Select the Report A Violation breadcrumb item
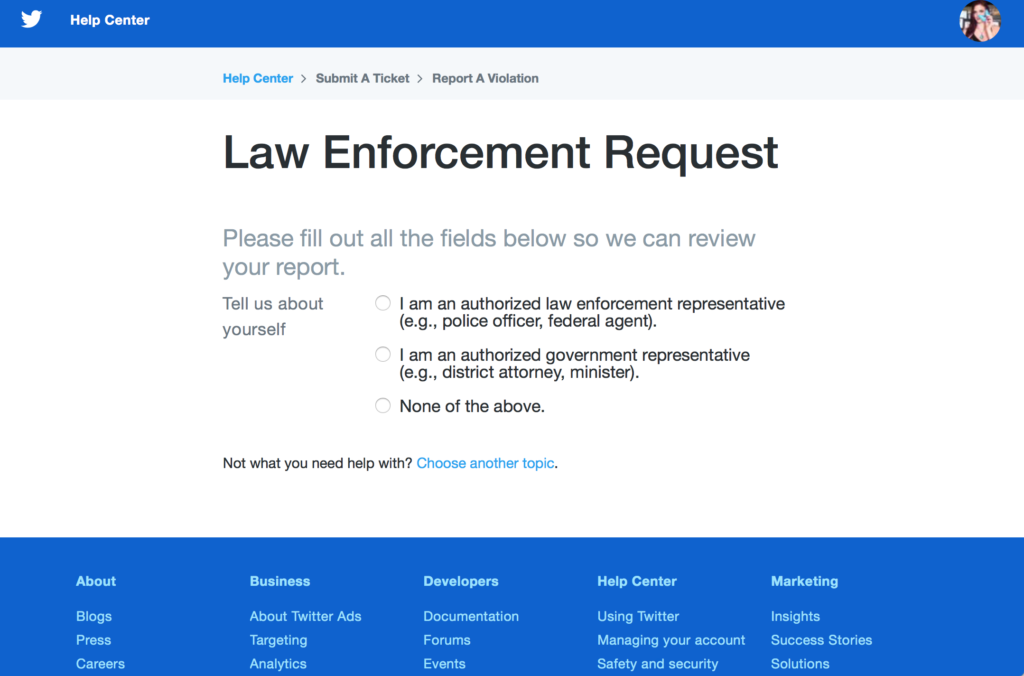The image size is (1024, 676). pos(485,78)
